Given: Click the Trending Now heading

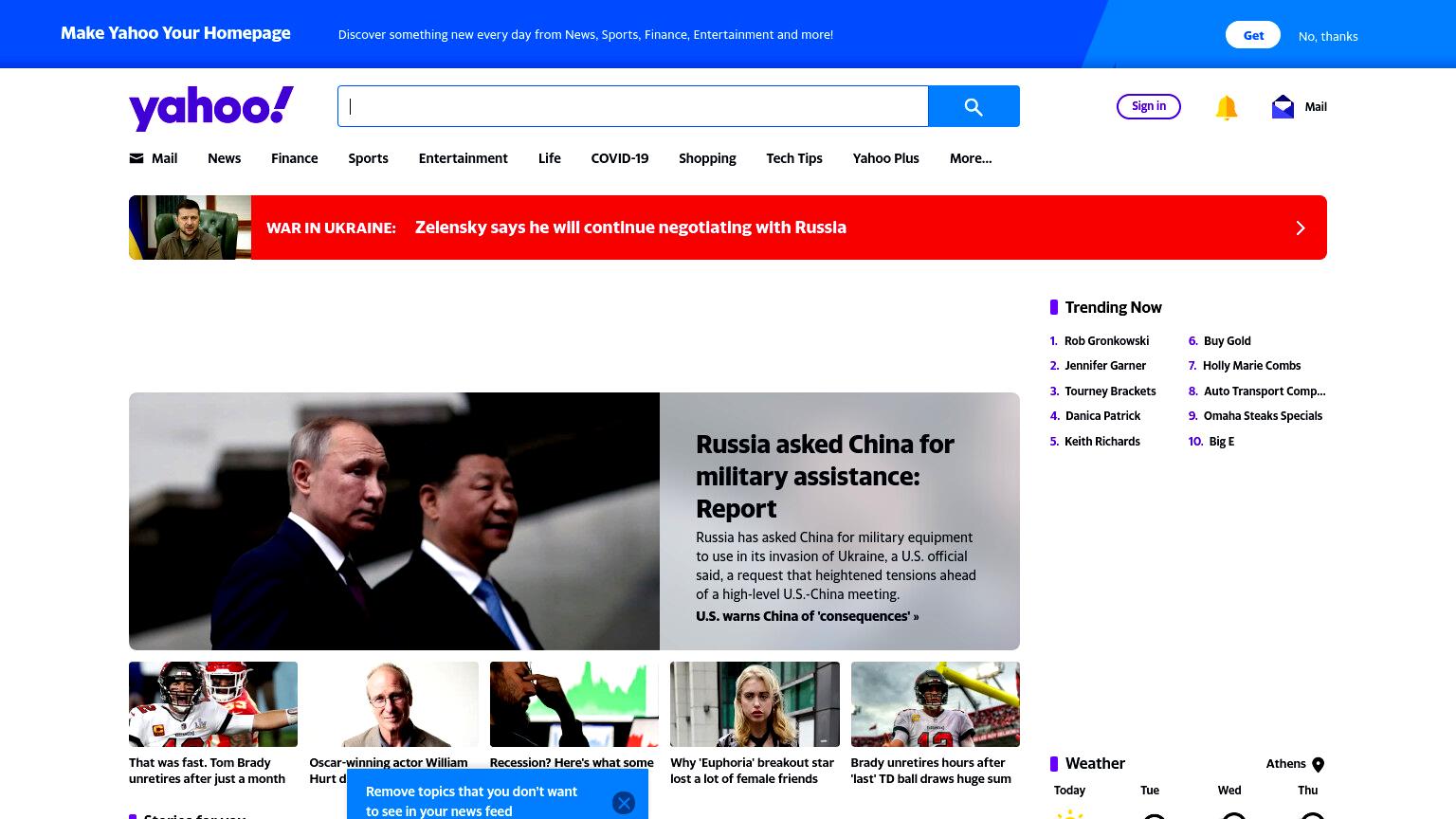Looking at the screenshot, I should [x=1113, y=307].
